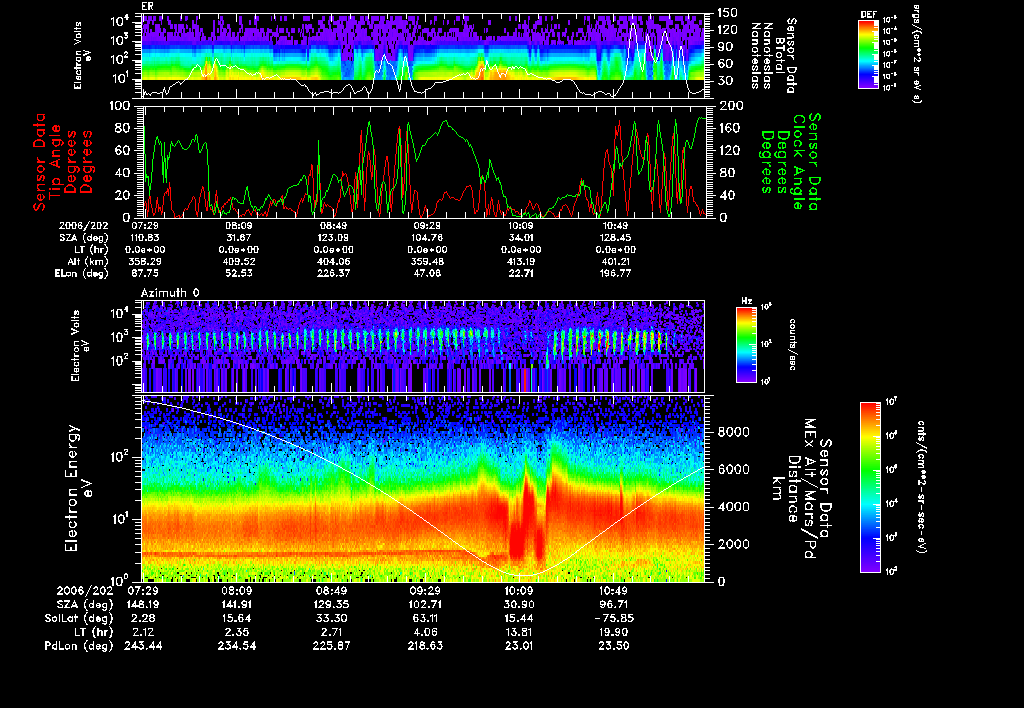Click the SZA value 128.45
This screenshot has width=1024, height=708.
coord(615,238)
